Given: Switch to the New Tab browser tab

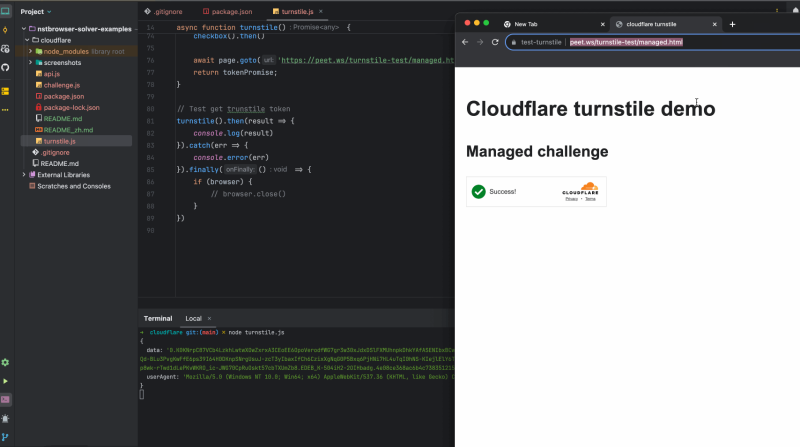Looking at the screenshot, I should 526,24.
